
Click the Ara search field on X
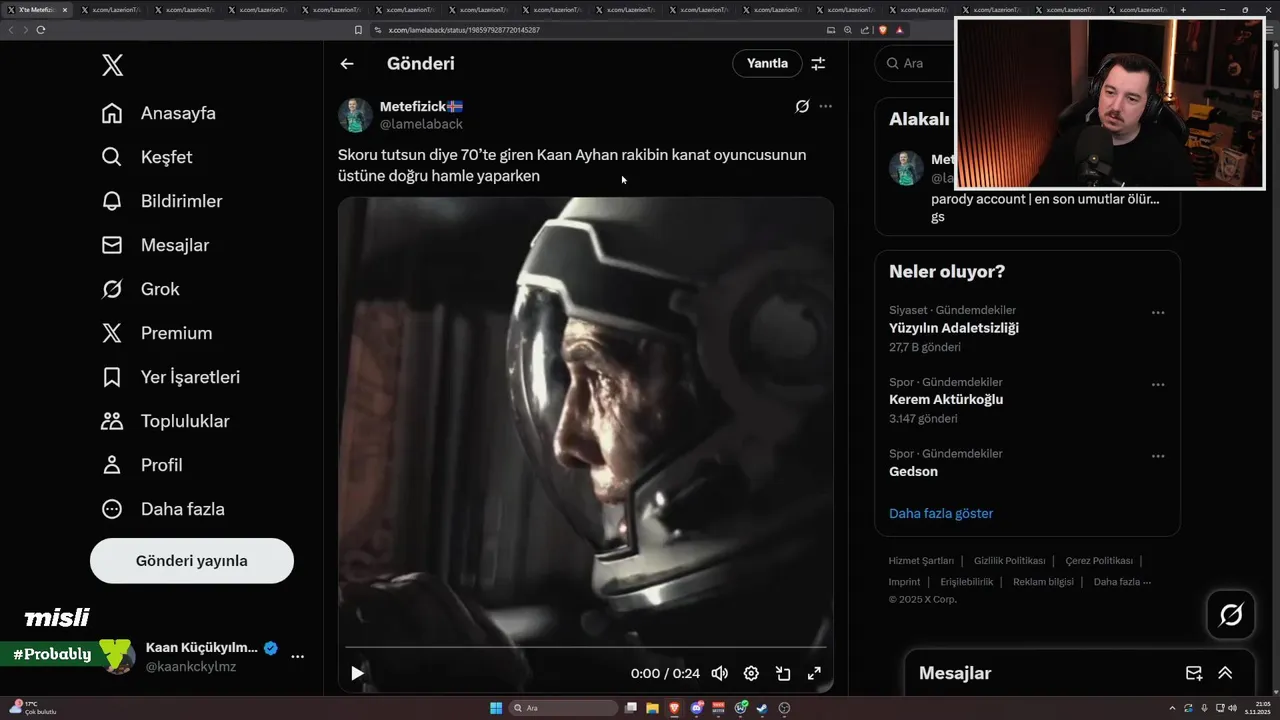pyautogui.click(x=915, y=63)
